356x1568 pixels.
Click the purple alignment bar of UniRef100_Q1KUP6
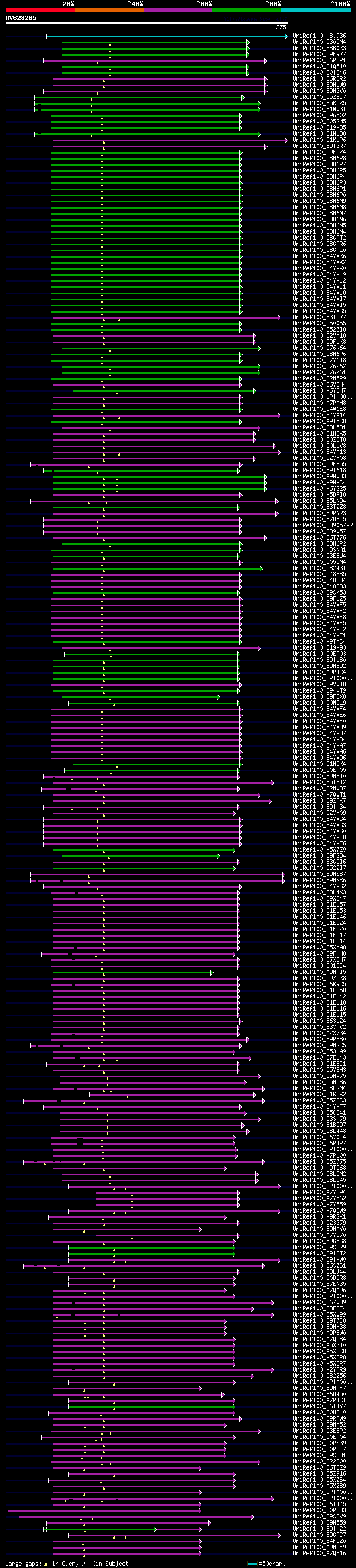point(170,141)
